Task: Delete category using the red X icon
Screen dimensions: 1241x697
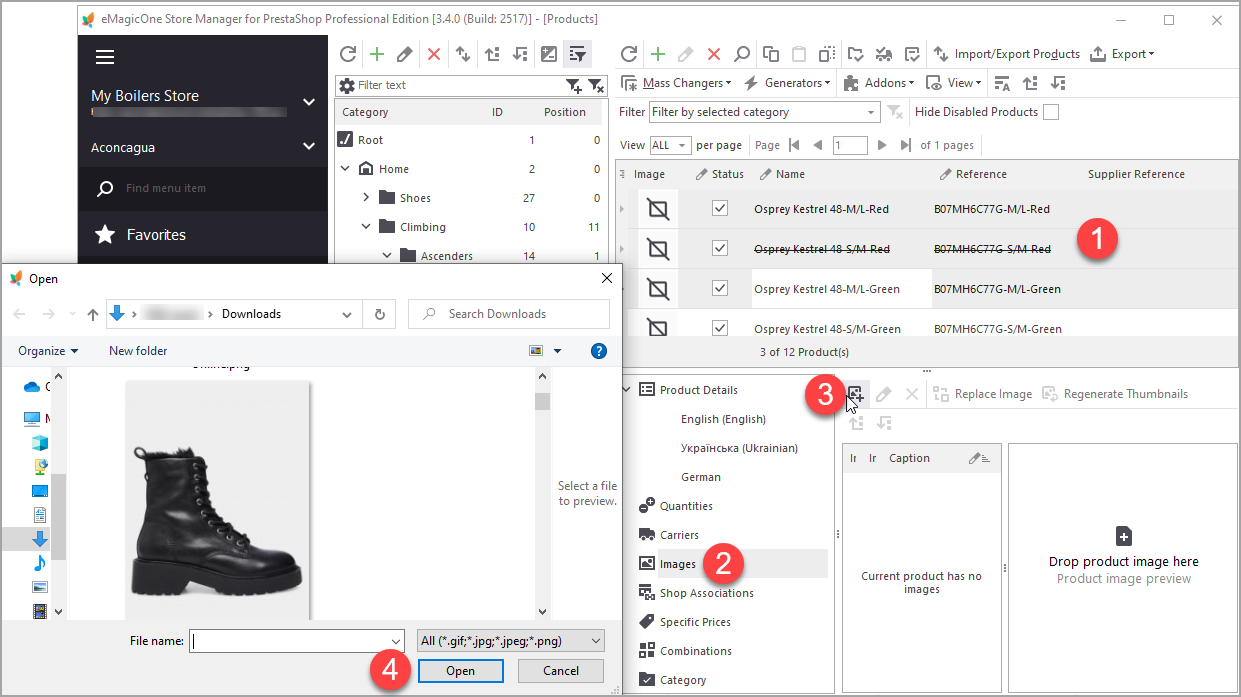Action: [x=434, y=54]
